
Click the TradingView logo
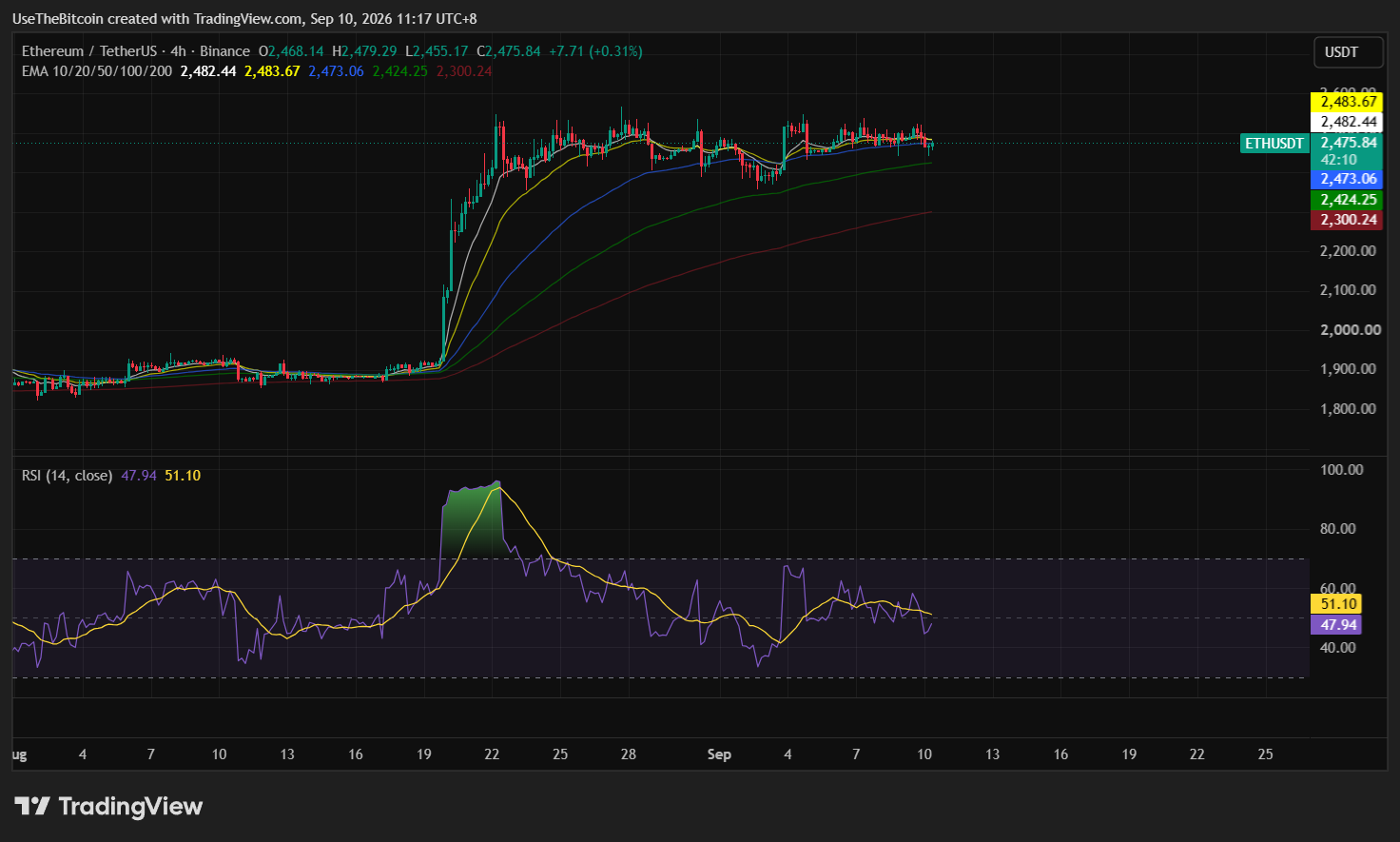[x=108, y=807]
